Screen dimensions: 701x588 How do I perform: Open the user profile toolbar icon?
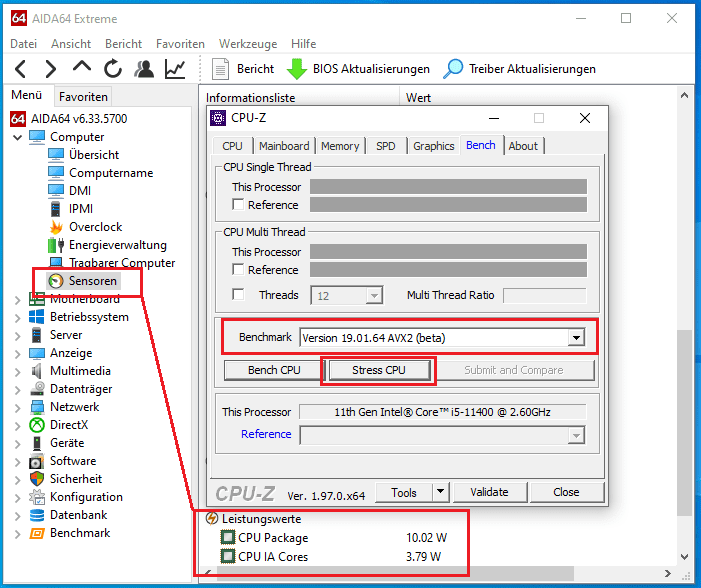(144, 69)
